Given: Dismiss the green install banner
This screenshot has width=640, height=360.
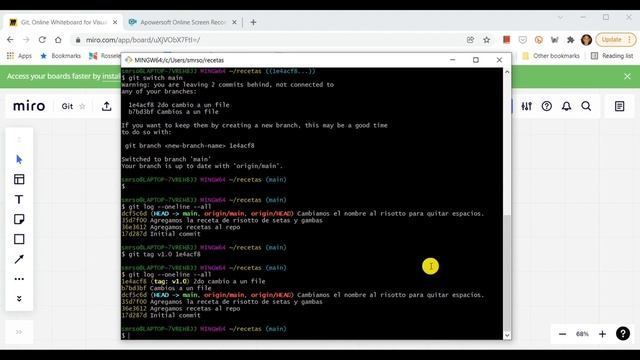Looking at the screenshot, I should tap(627, 76).
